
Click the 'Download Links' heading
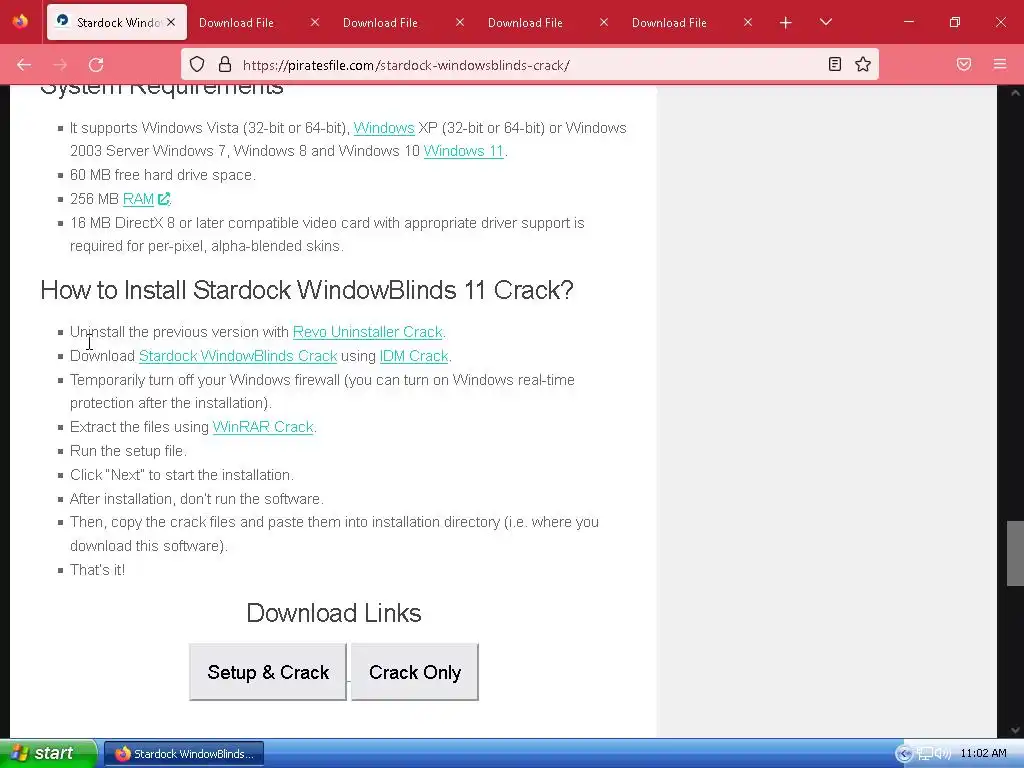pyautogui.click(x=334, y=613)
